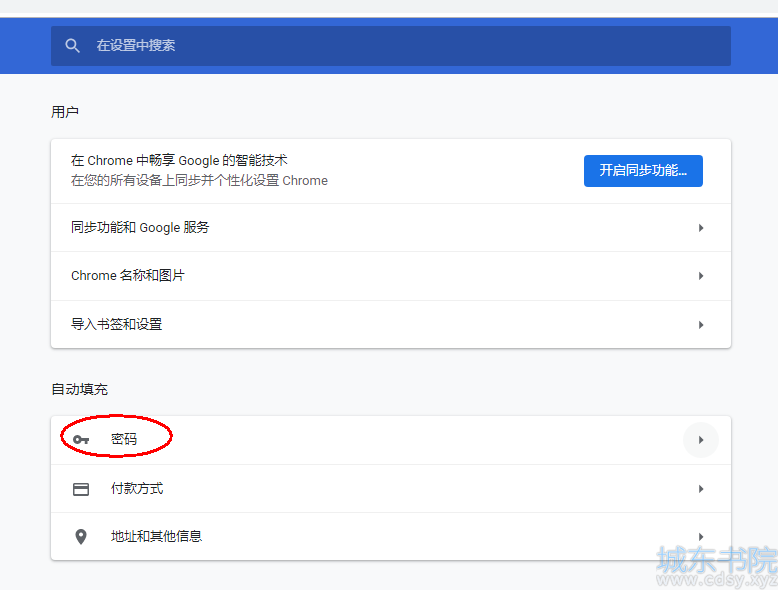Click the 开启同步功能 button
This screenshot has height=590, width=778.
click(643, 171)
